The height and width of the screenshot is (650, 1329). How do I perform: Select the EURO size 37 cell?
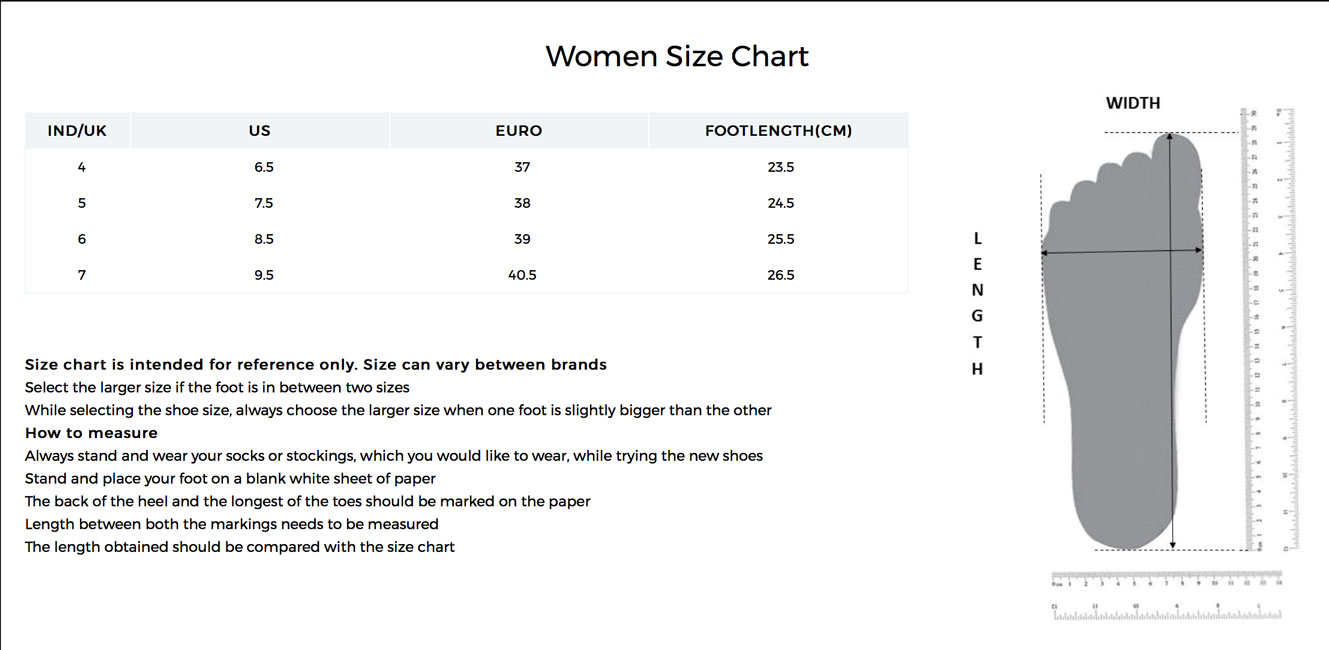click(522, 167)
